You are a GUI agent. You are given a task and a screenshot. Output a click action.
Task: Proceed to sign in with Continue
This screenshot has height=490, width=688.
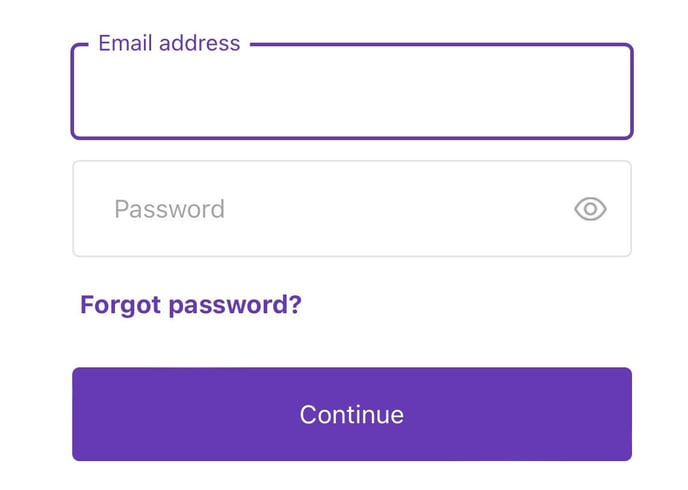(352, 414)
